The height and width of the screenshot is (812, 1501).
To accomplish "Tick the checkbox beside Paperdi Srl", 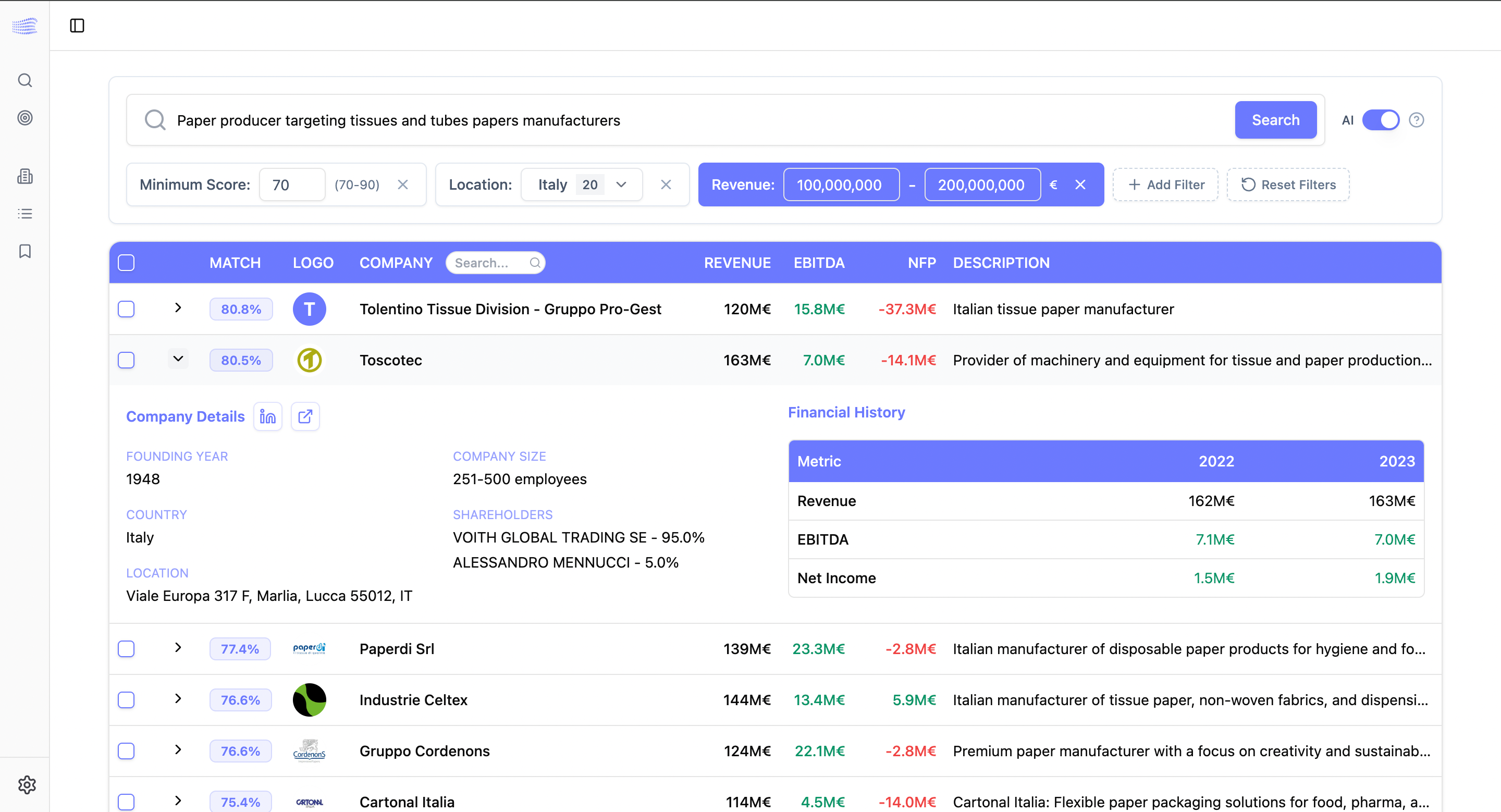I will pos(126,648).
